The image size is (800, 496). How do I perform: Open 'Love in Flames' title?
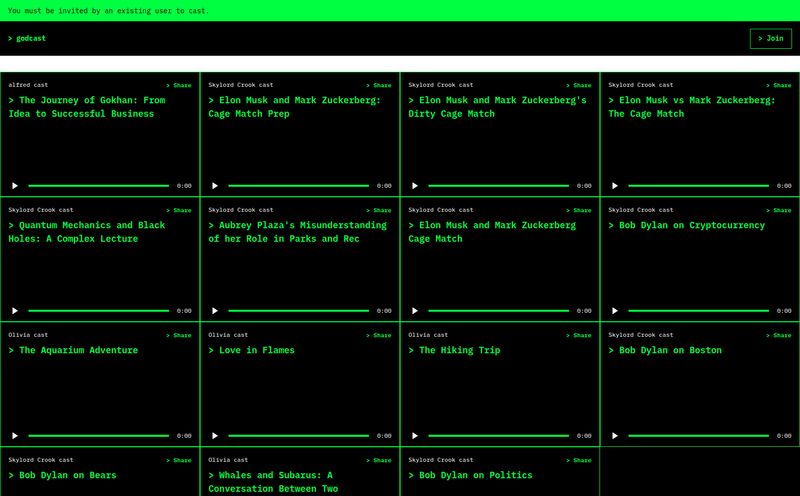pos(252,351)
